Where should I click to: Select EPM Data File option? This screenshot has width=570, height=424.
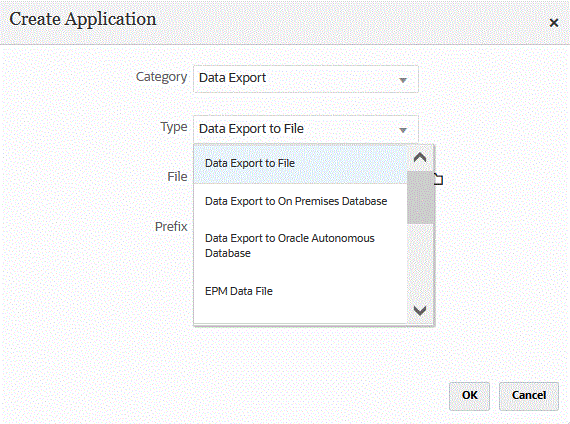click(x=300, y=291)
